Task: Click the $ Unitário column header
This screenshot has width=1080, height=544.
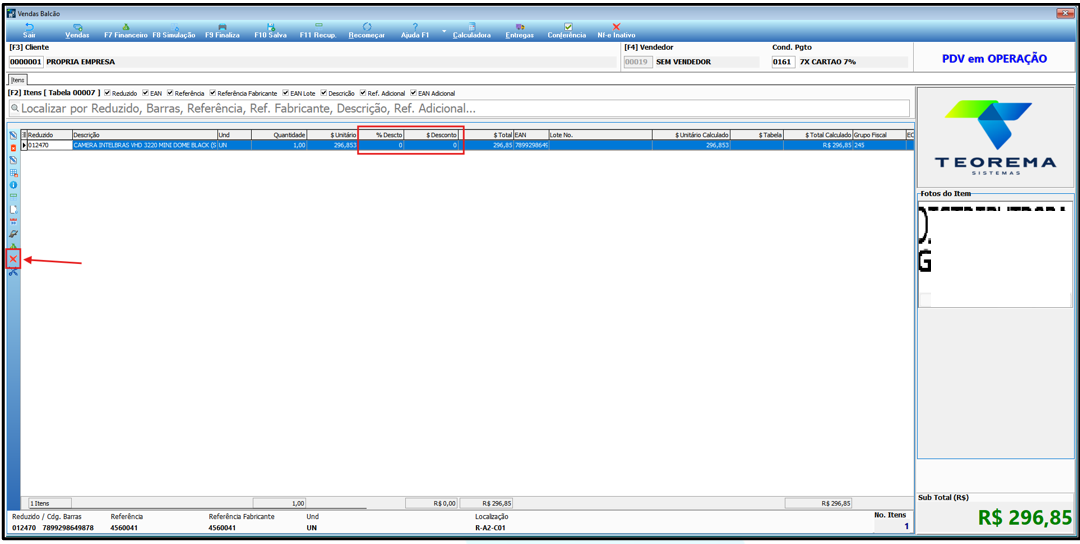Action: [332, 135]
